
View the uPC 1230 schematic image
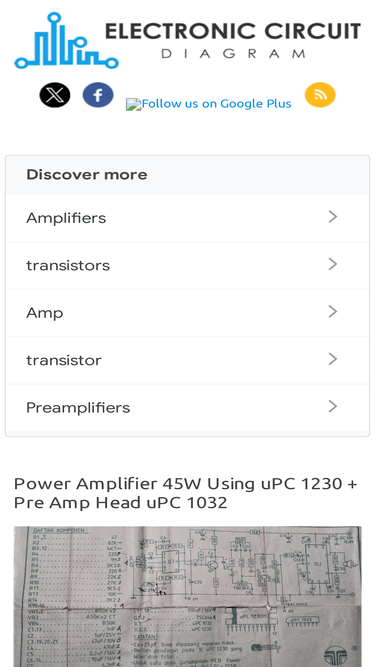[x=188, y=596]
